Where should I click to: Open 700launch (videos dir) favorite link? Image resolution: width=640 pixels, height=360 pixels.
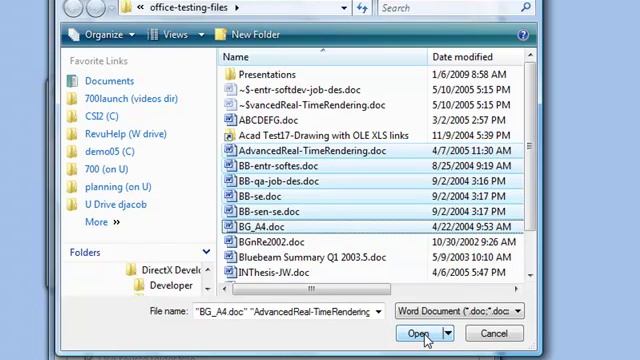coord(131,98)
